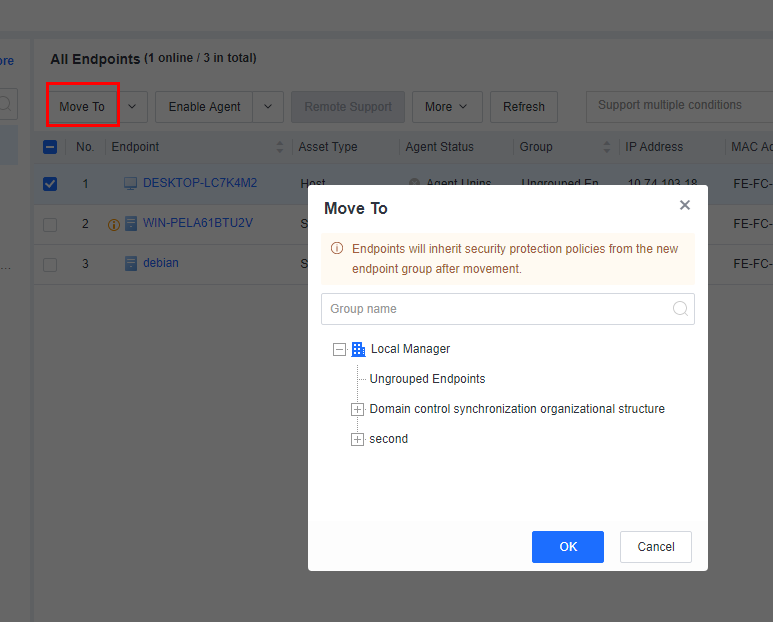The height and width of the screenshot is (622, 773).
Task: Click the Local Manager building icon
Action: (359, 349)
